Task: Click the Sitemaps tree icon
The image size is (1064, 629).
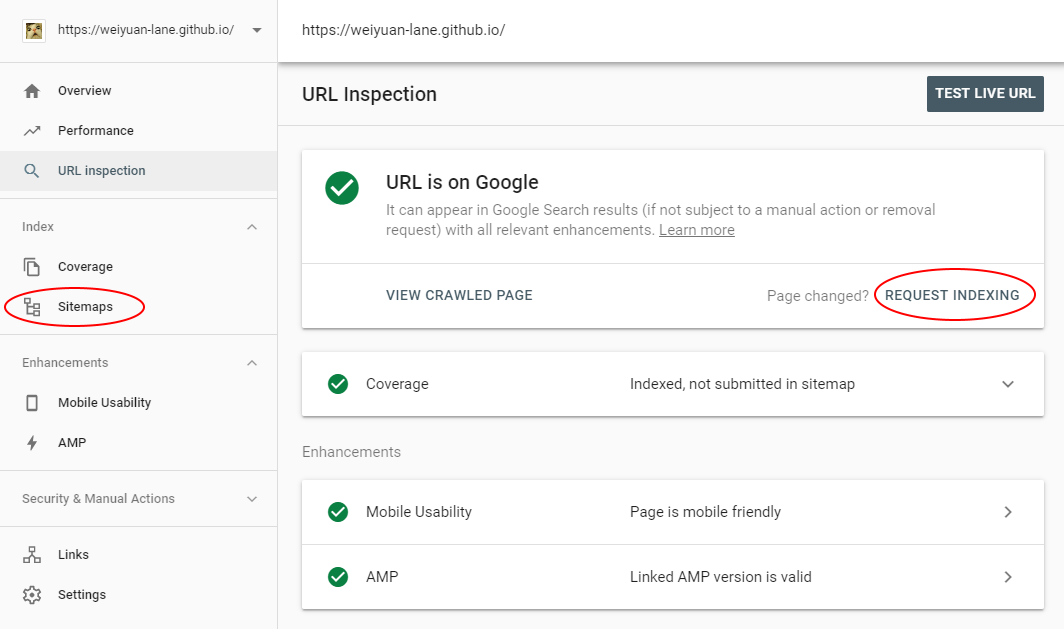Action: pyautogui.click(x=32, y=307)
